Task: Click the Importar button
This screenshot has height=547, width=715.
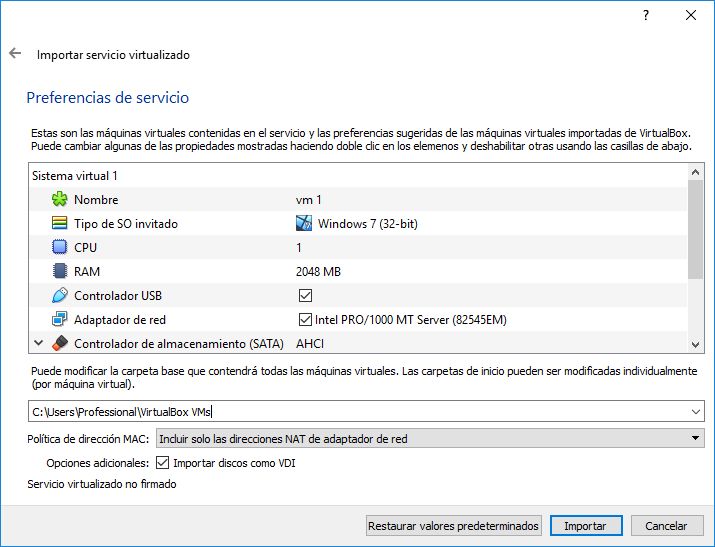Action: pos(585,526)
